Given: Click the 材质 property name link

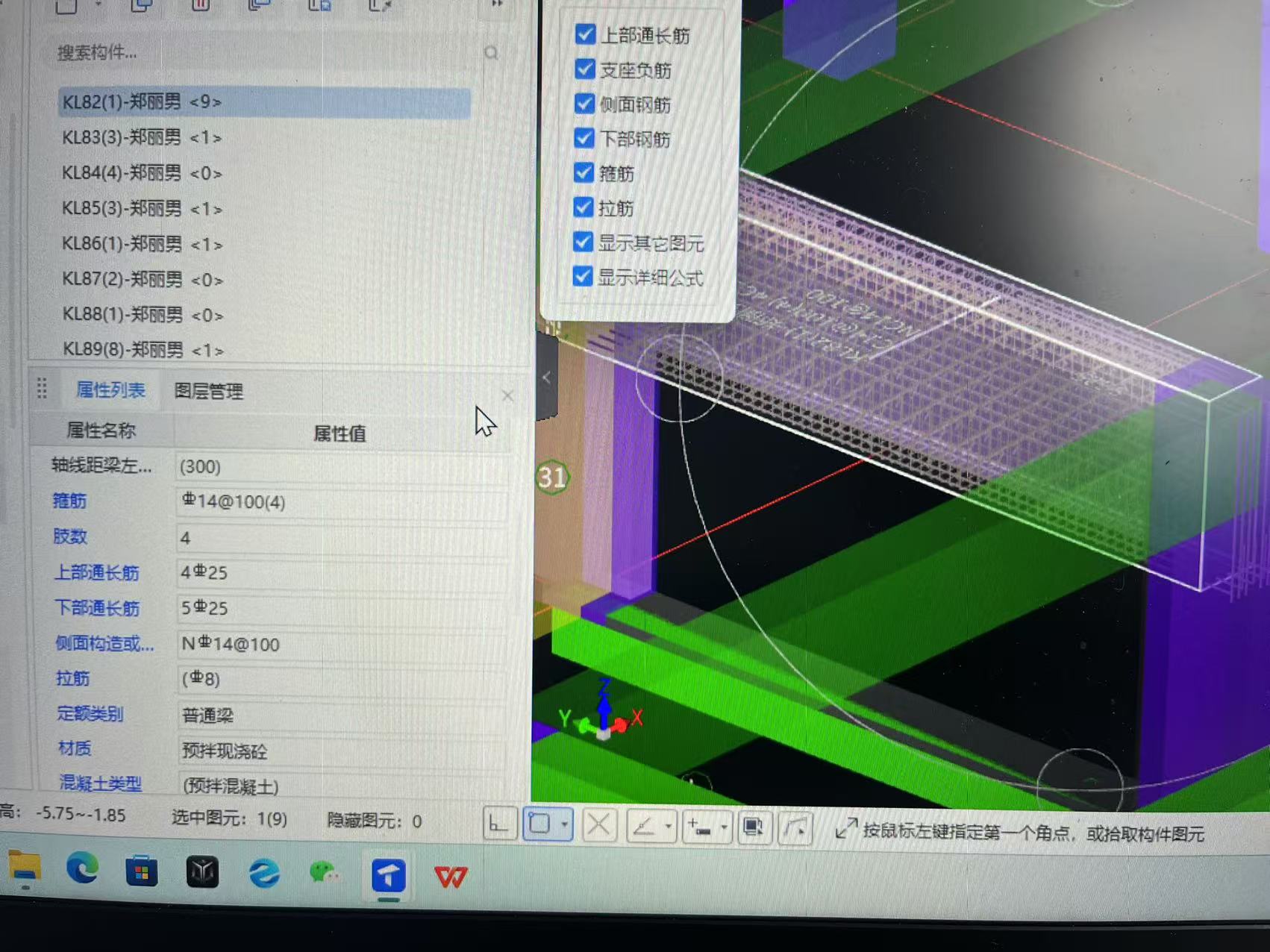Looking at the screenshot, I should (75, 748).
